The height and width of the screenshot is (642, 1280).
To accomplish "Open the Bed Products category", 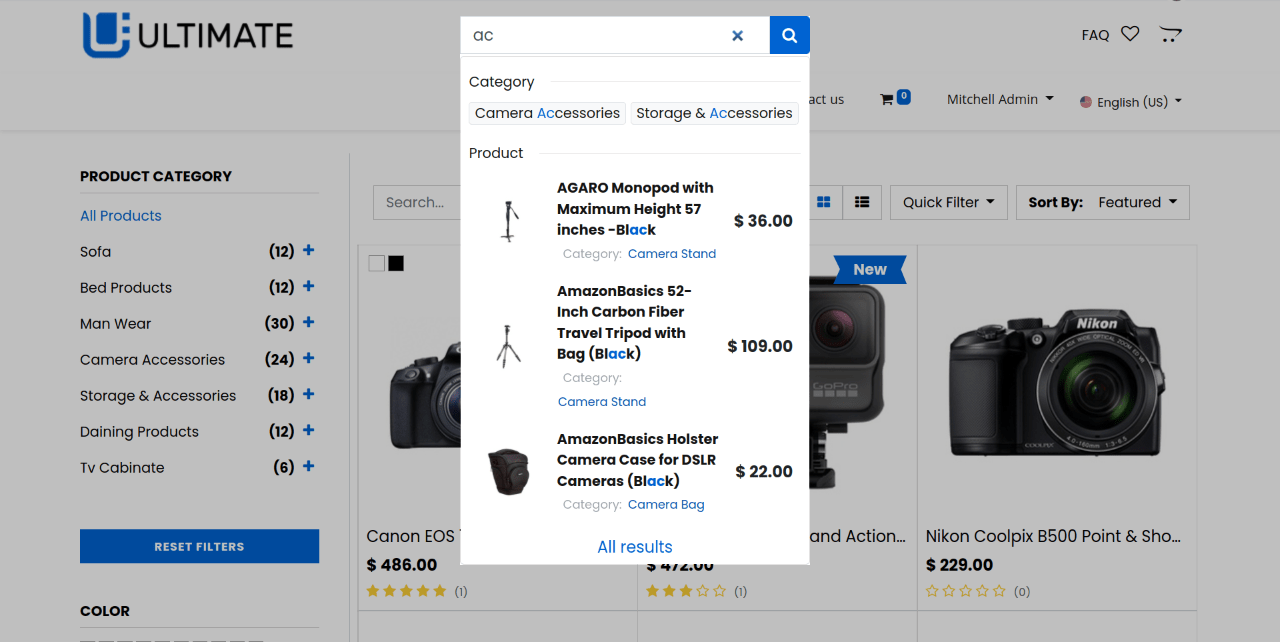I will click(x=126, y=287).
